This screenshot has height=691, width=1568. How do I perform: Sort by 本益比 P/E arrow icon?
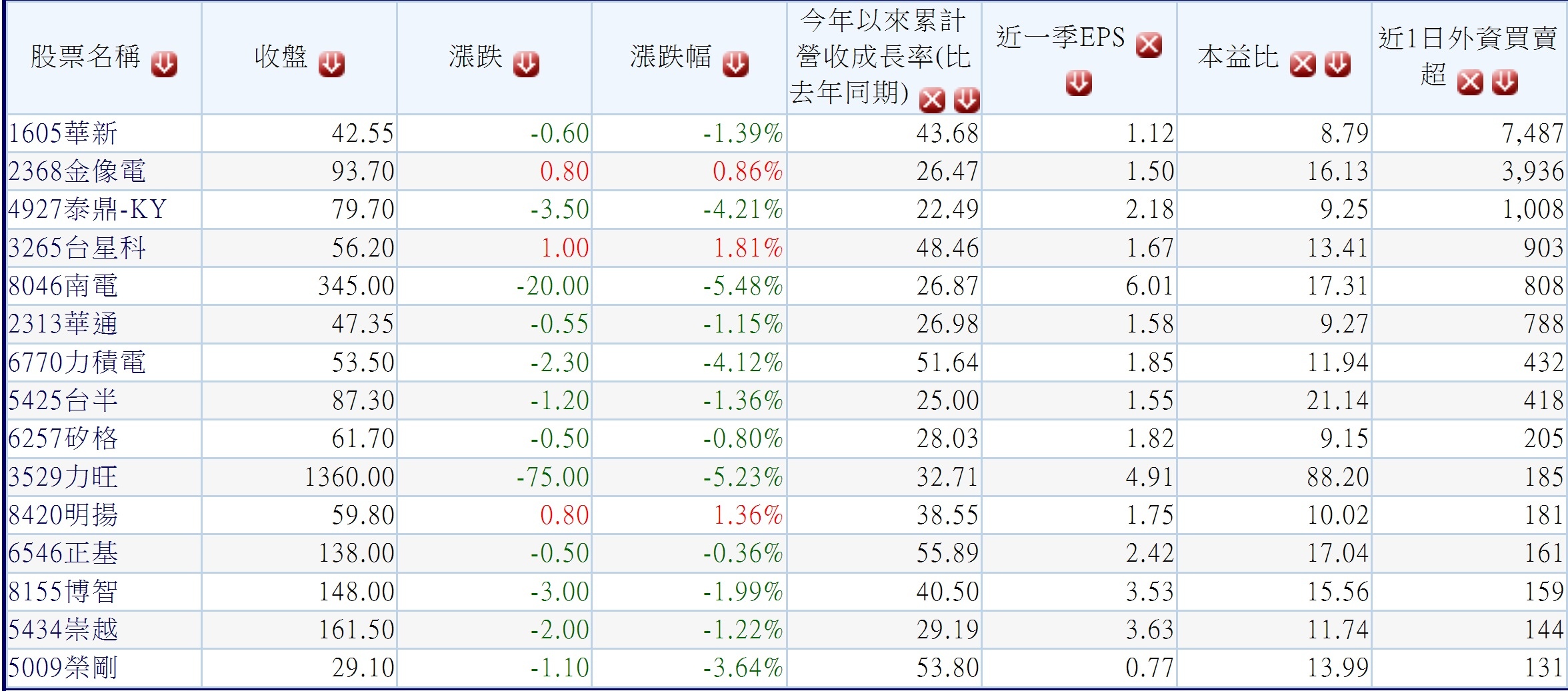coord(1337,65)
